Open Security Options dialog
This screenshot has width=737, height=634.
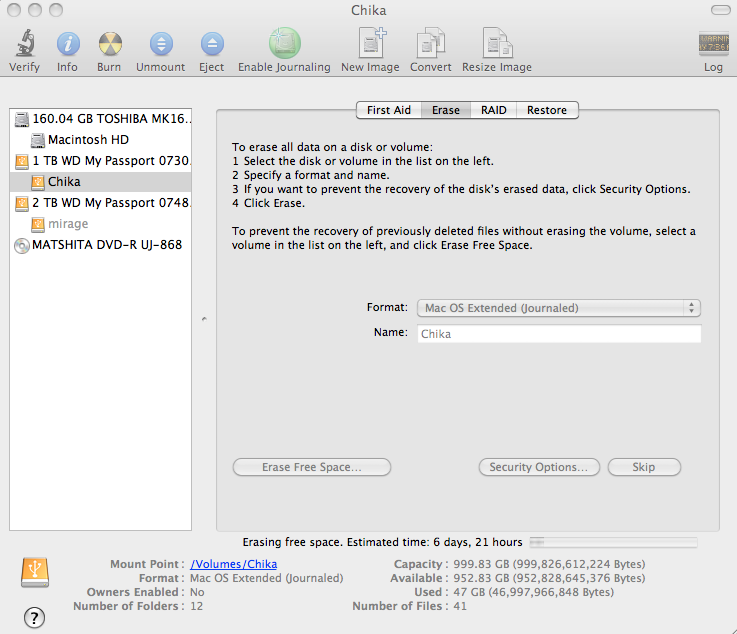coord(539,467)
